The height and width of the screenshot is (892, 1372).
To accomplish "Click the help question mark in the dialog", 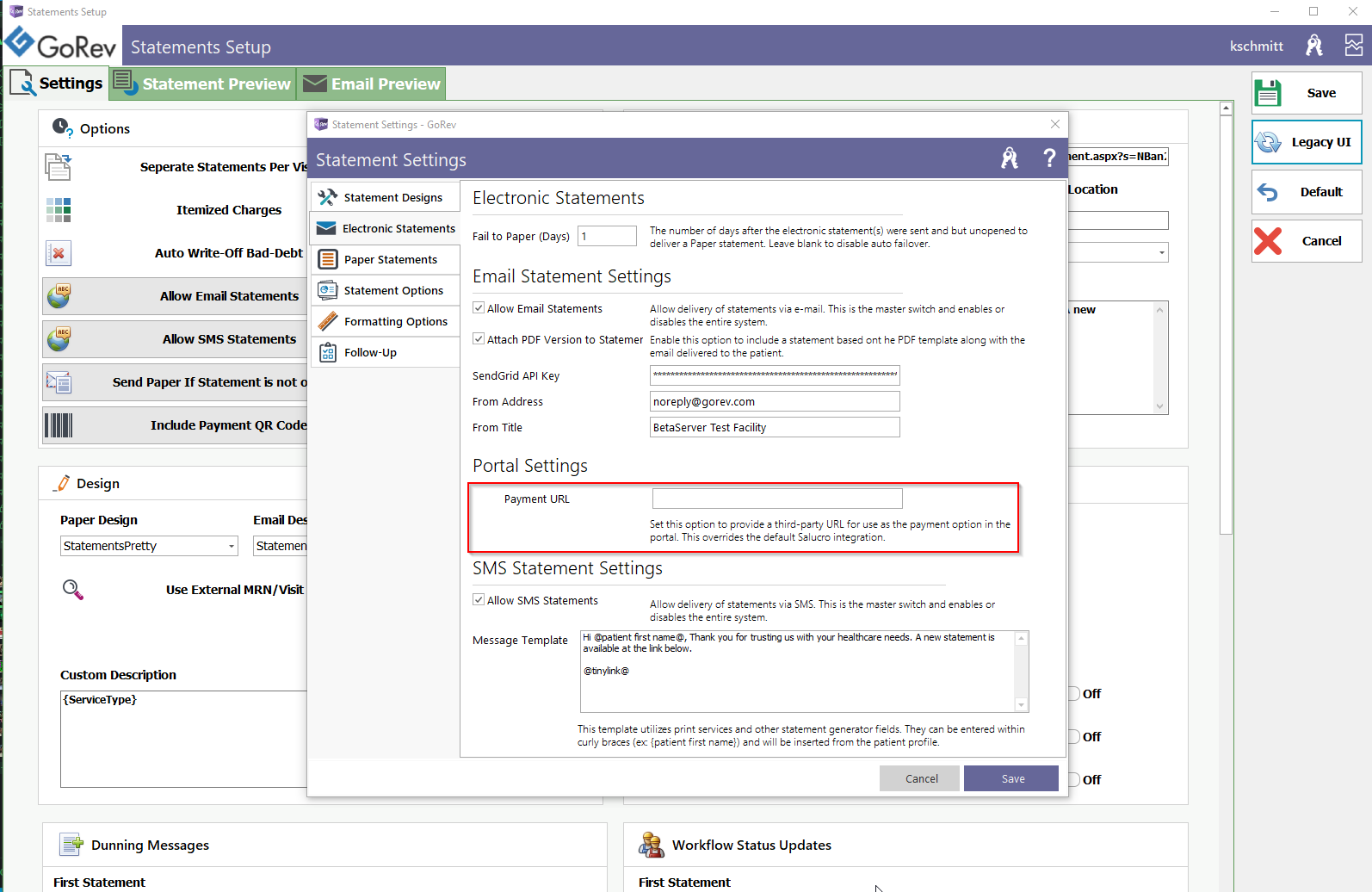I will pyautogui.click(x=1049, y=158).
